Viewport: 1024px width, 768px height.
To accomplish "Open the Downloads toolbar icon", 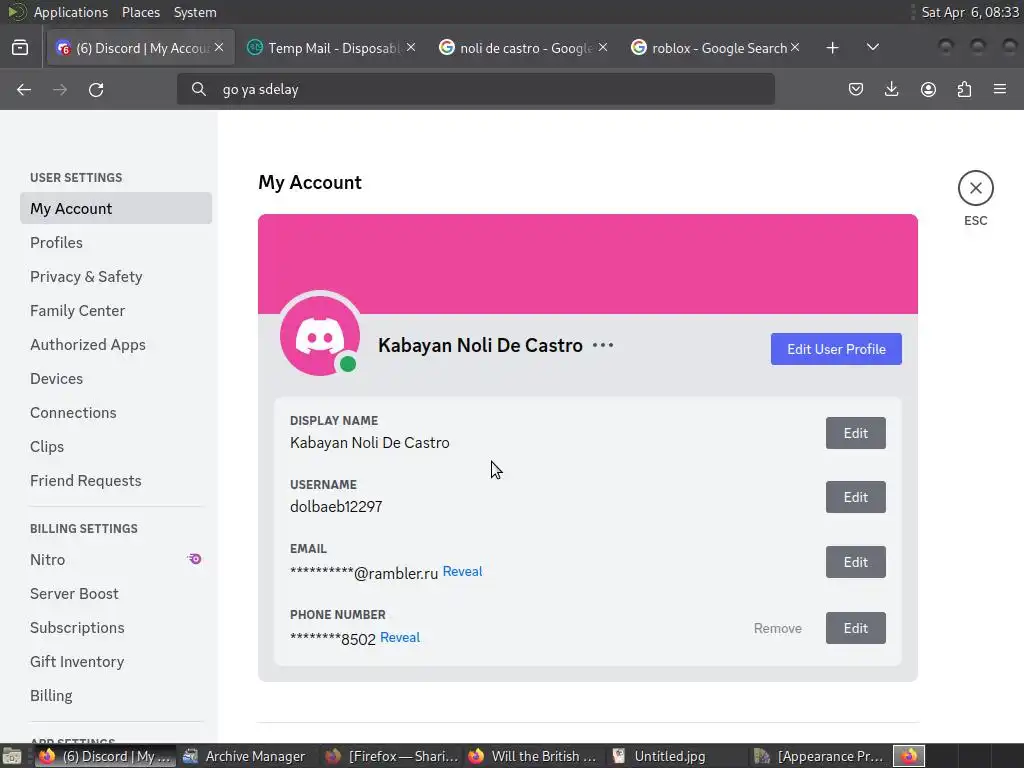I will [x=891, y=89].
